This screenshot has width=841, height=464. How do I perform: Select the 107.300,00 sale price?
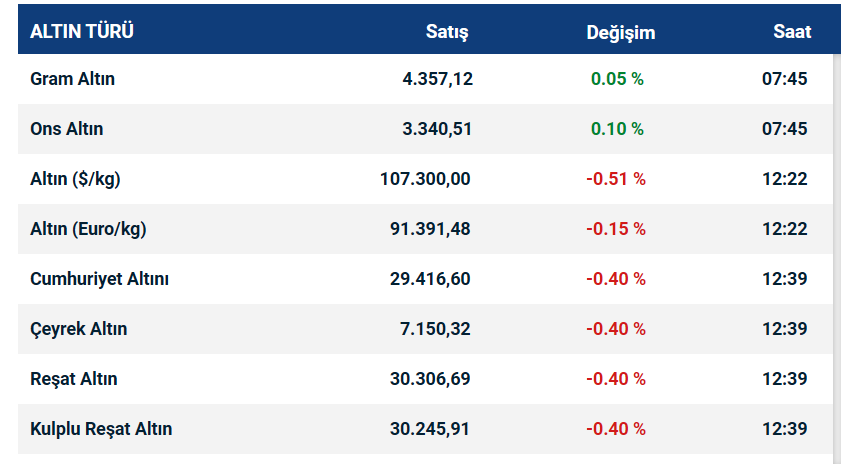coord(425,179)
